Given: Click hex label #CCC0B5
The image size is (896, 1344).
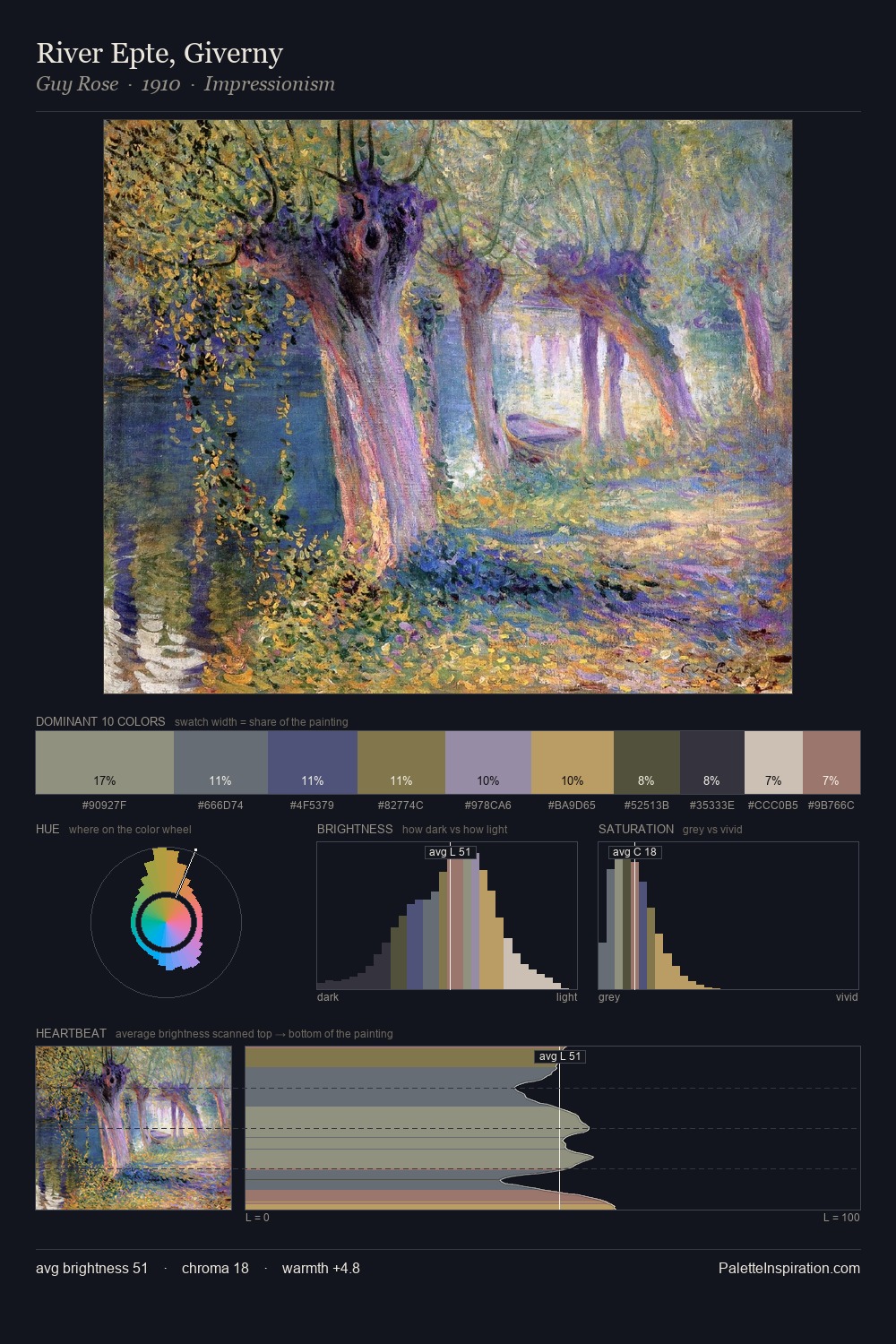Looking at the screenshot, I should pyautogui.click(x=773, y=806).
